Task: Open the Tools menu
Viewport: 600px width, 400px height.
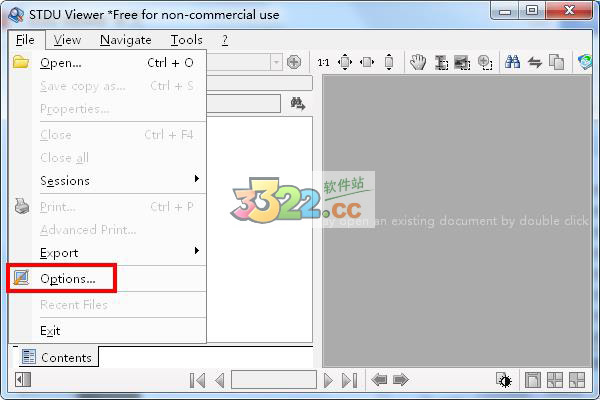Action: pyautogui.click(x=186, y=40)
